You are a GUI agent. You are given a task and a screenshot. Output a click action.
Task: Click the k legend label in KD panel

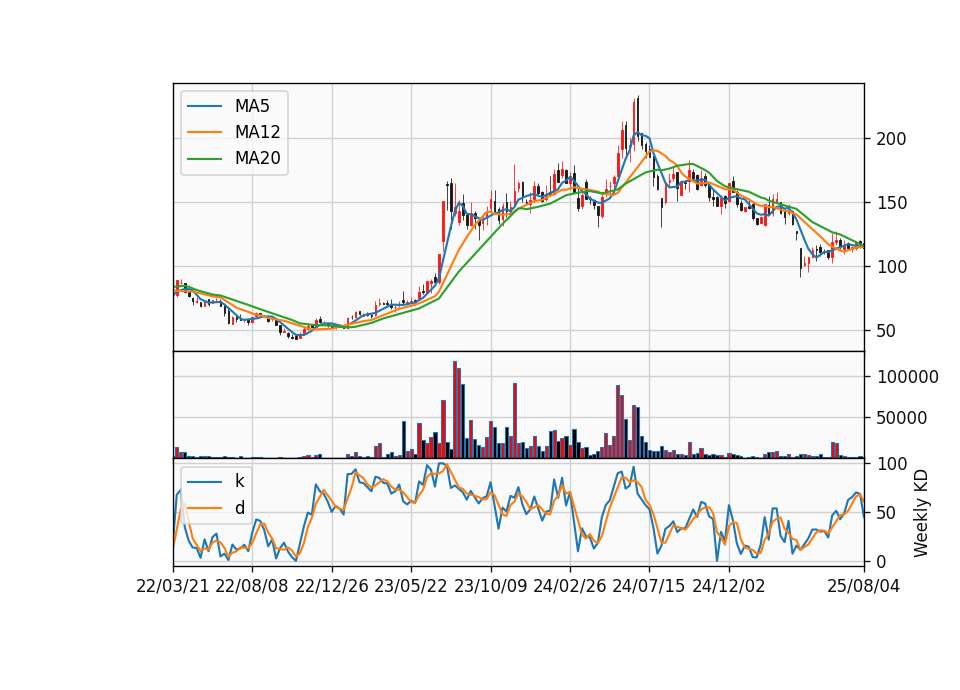pyautogui.click(x=239, y=481)
